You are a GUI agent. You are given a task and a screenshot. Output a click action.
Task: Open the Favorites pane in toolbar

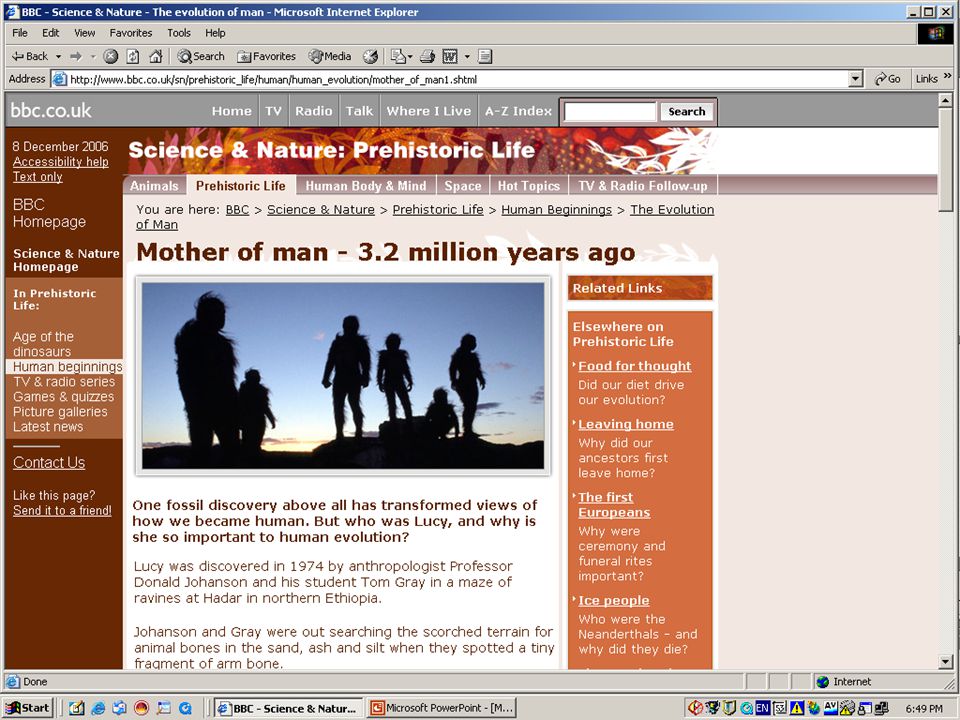click(266, 56)
